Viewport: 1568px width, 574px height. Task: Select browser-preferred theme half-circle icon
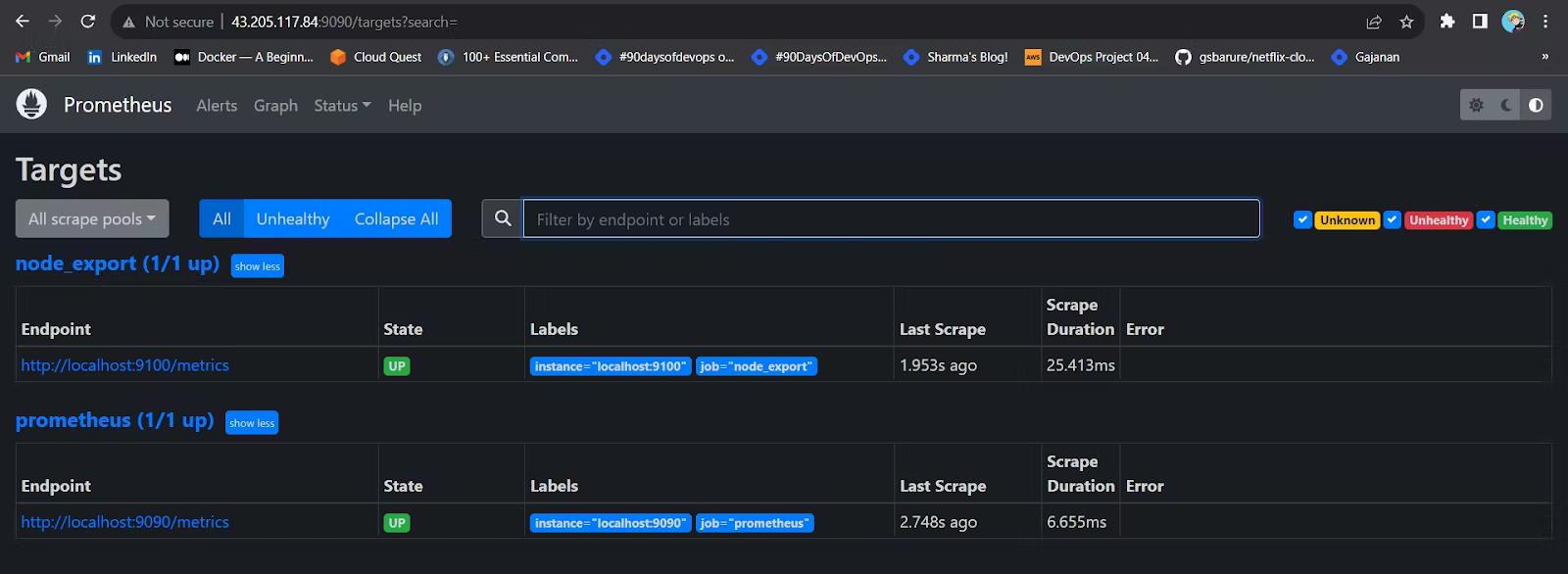tap(1536, 105)
